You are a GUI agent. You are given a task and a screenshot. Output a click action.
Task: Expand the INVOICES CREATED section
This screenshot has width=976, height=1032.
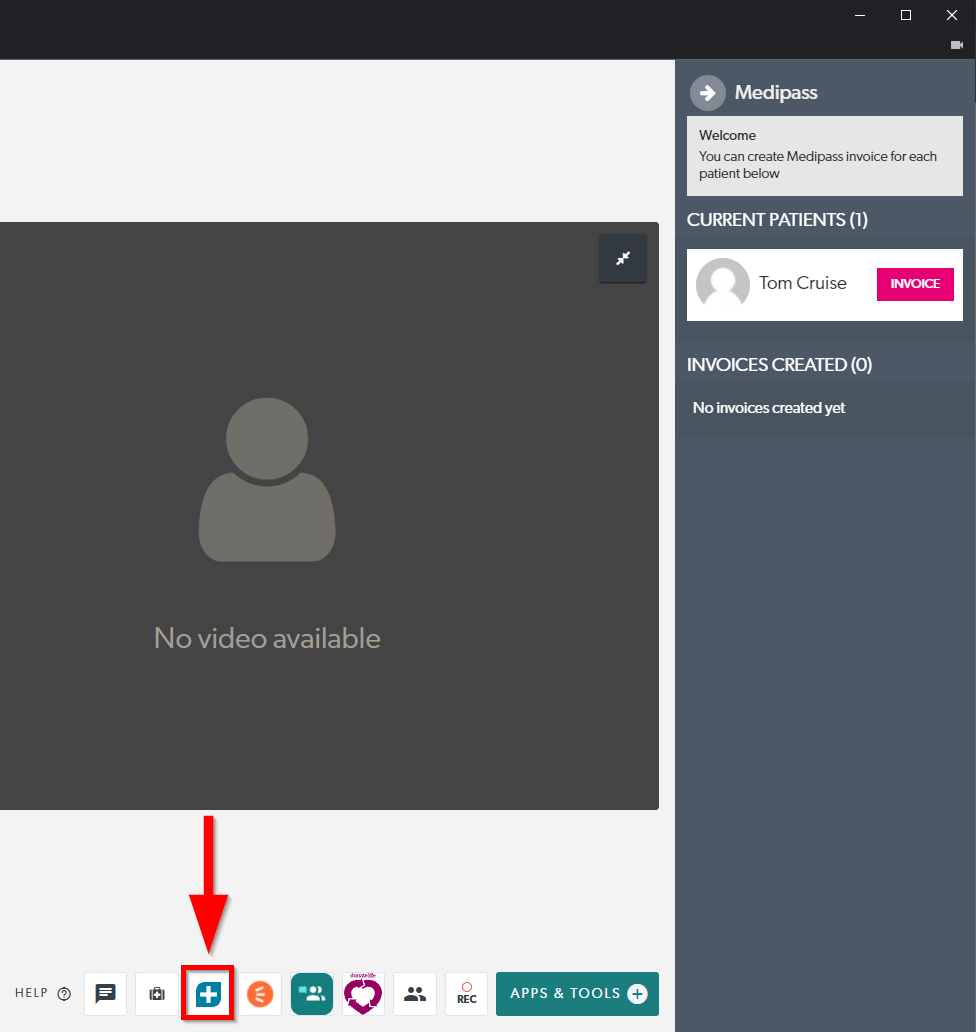(x=779, y=364)
